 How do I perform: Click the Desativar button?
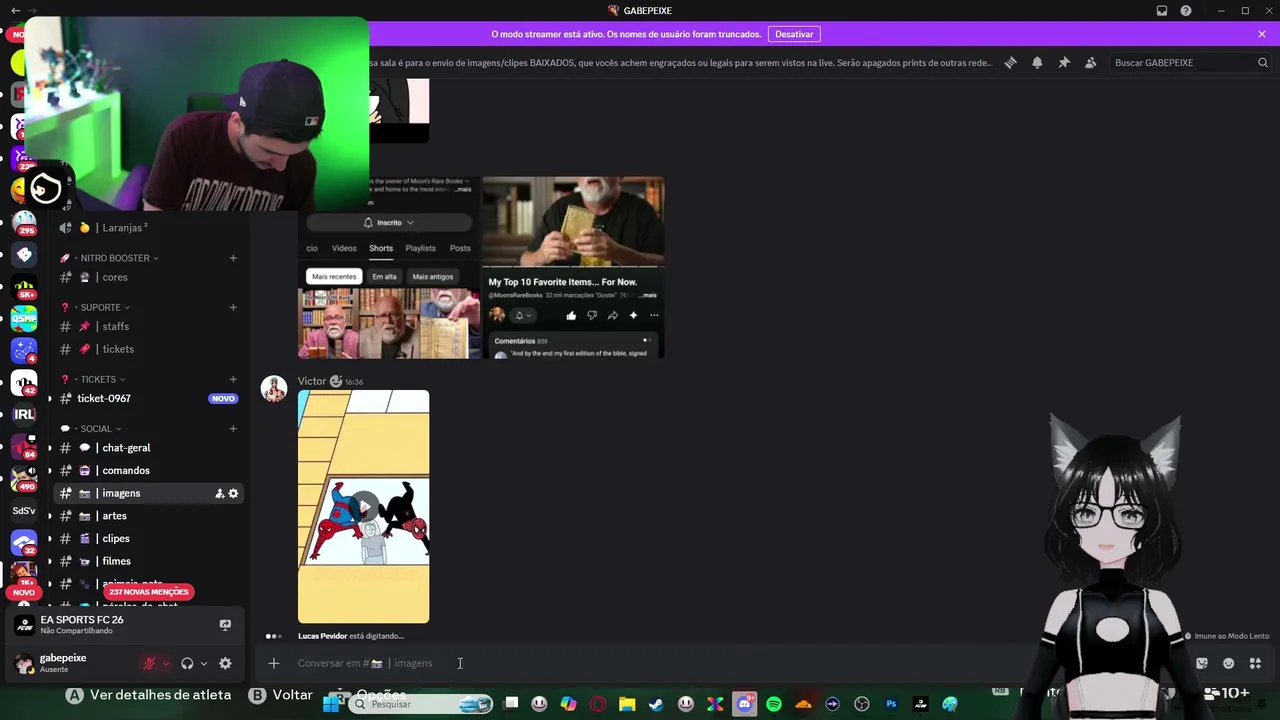pos(794,34)
